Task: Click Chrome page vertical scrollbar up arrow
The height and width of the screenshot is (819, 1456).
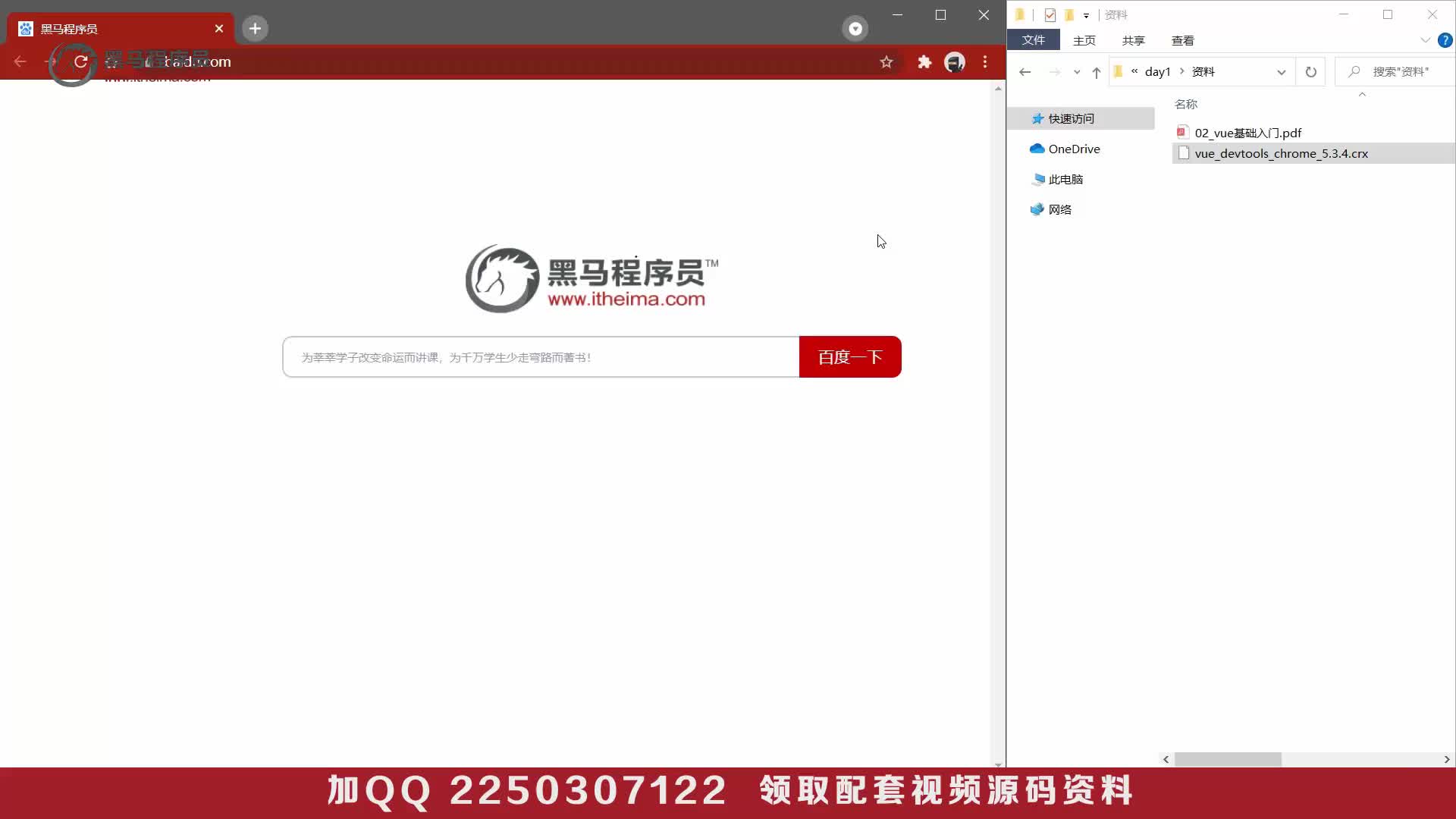Action: pyautogui.click(x=998, y=89)
